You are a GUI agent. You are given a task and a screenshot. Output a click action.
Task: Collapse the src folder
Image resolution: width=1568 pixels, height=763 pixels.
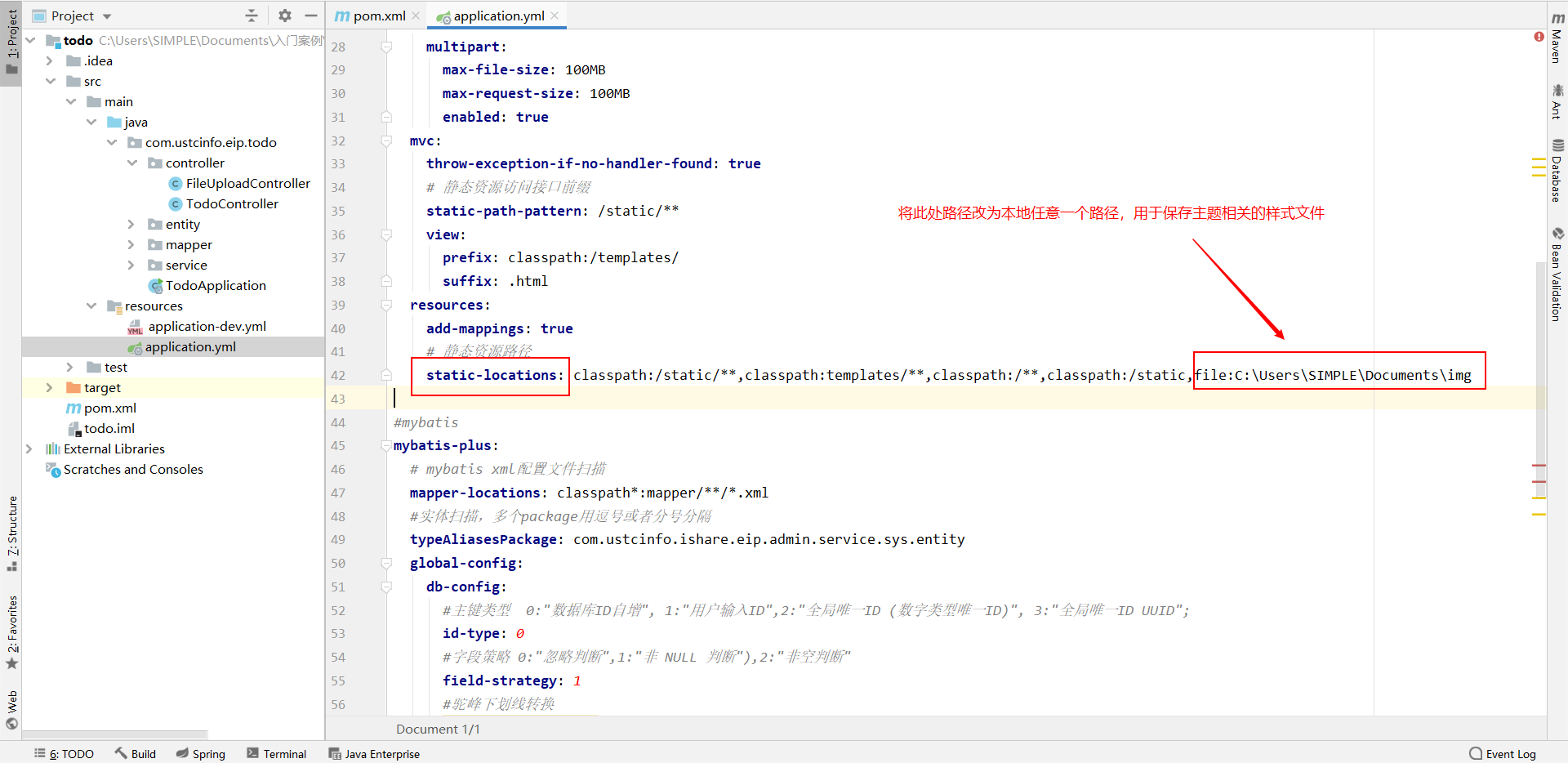pos(51,81)
